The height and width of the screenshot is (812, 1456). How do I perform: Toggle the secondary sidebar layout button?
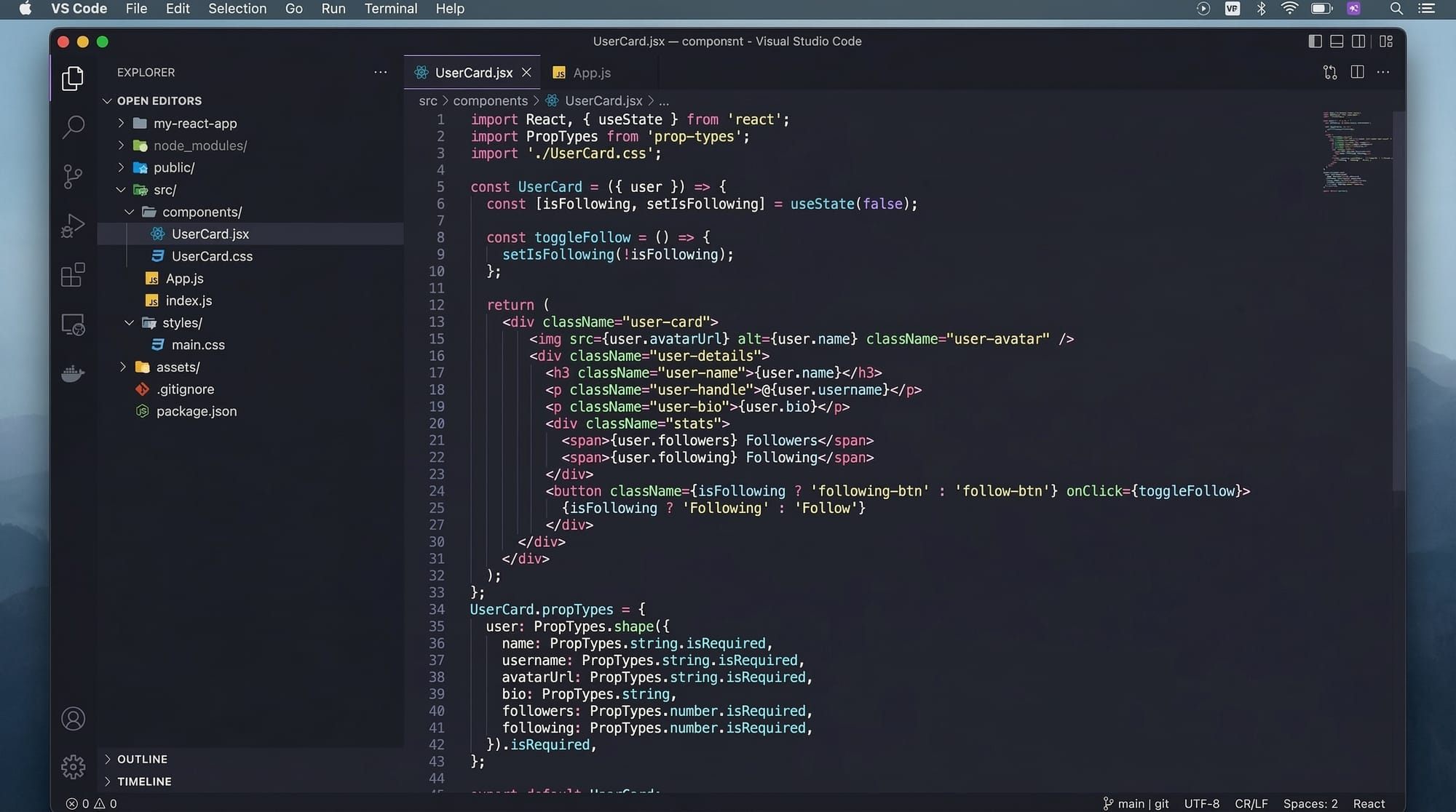(x=1358, y=41)
